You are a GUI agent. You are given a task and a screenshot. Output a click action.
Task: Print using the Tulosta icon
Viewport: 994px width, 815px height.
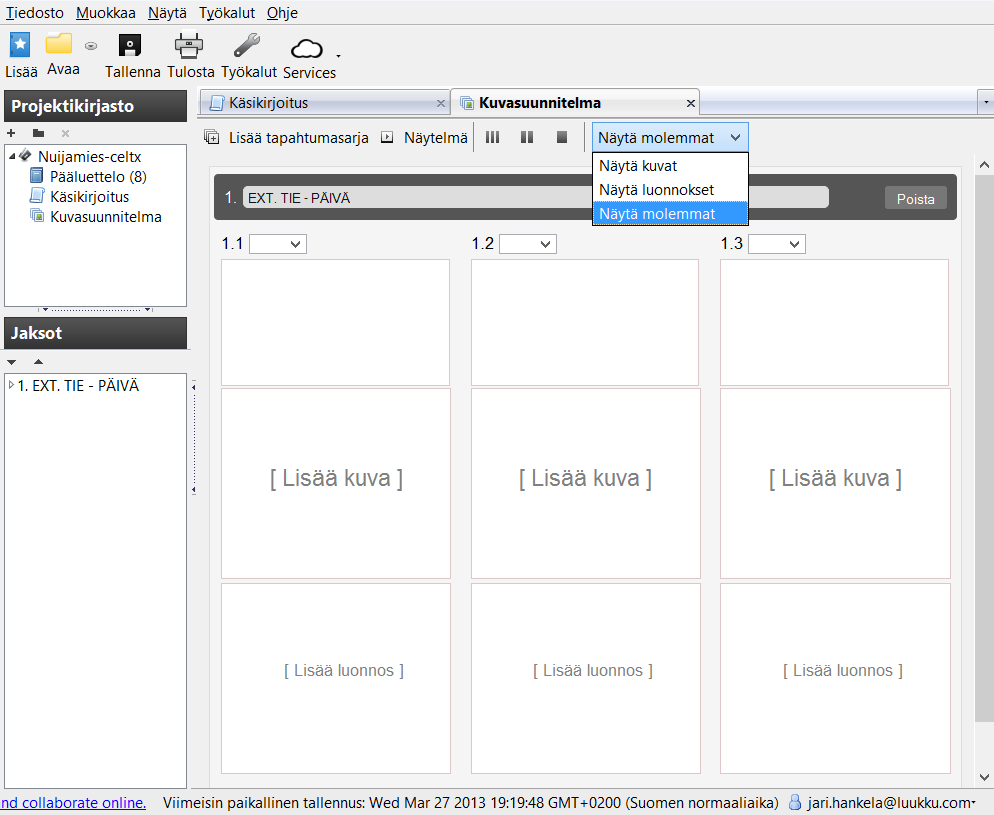coord(189,46)
